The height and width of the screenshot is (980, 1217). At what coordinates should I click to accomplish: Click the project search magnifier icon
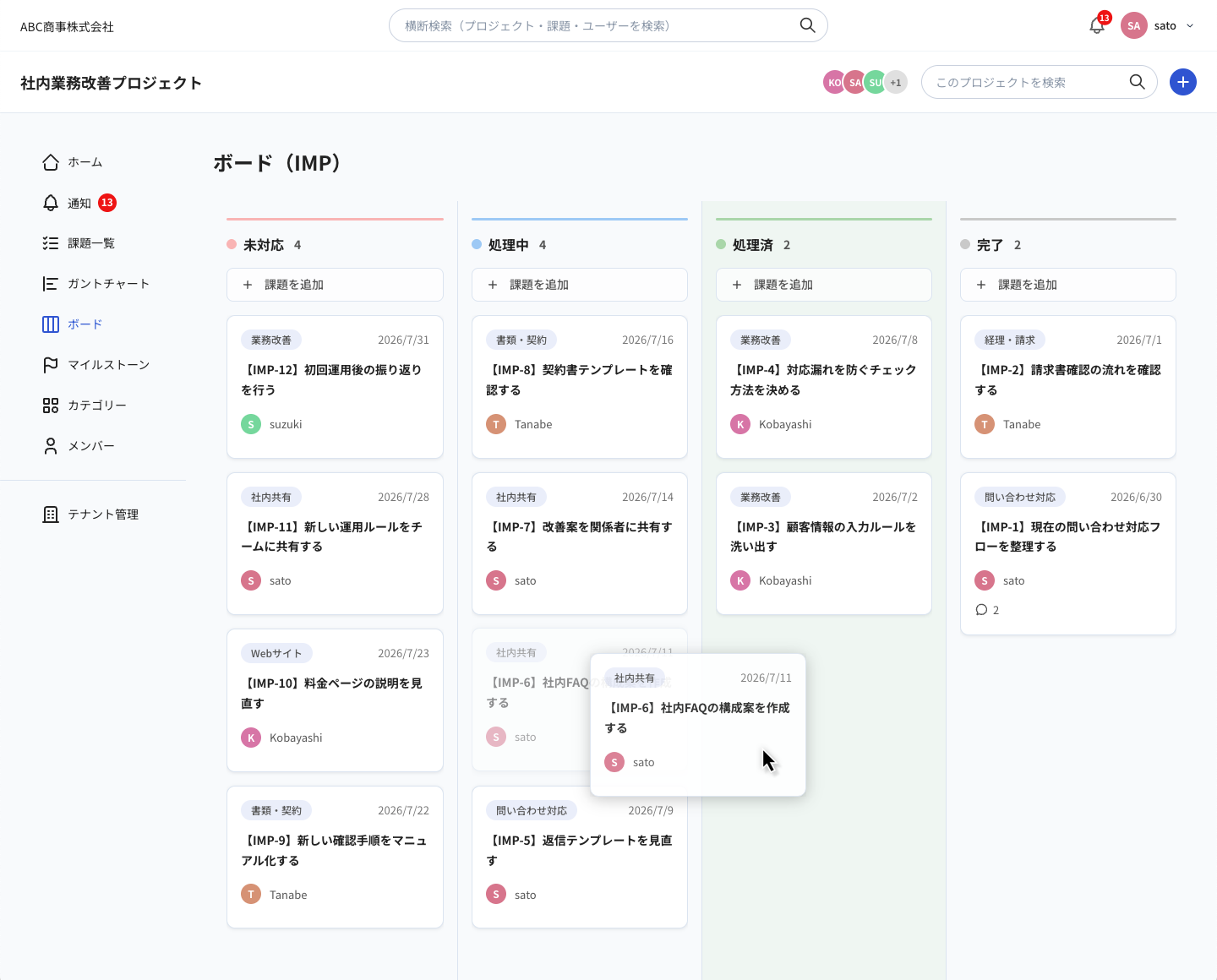[x=1138, y=82]
